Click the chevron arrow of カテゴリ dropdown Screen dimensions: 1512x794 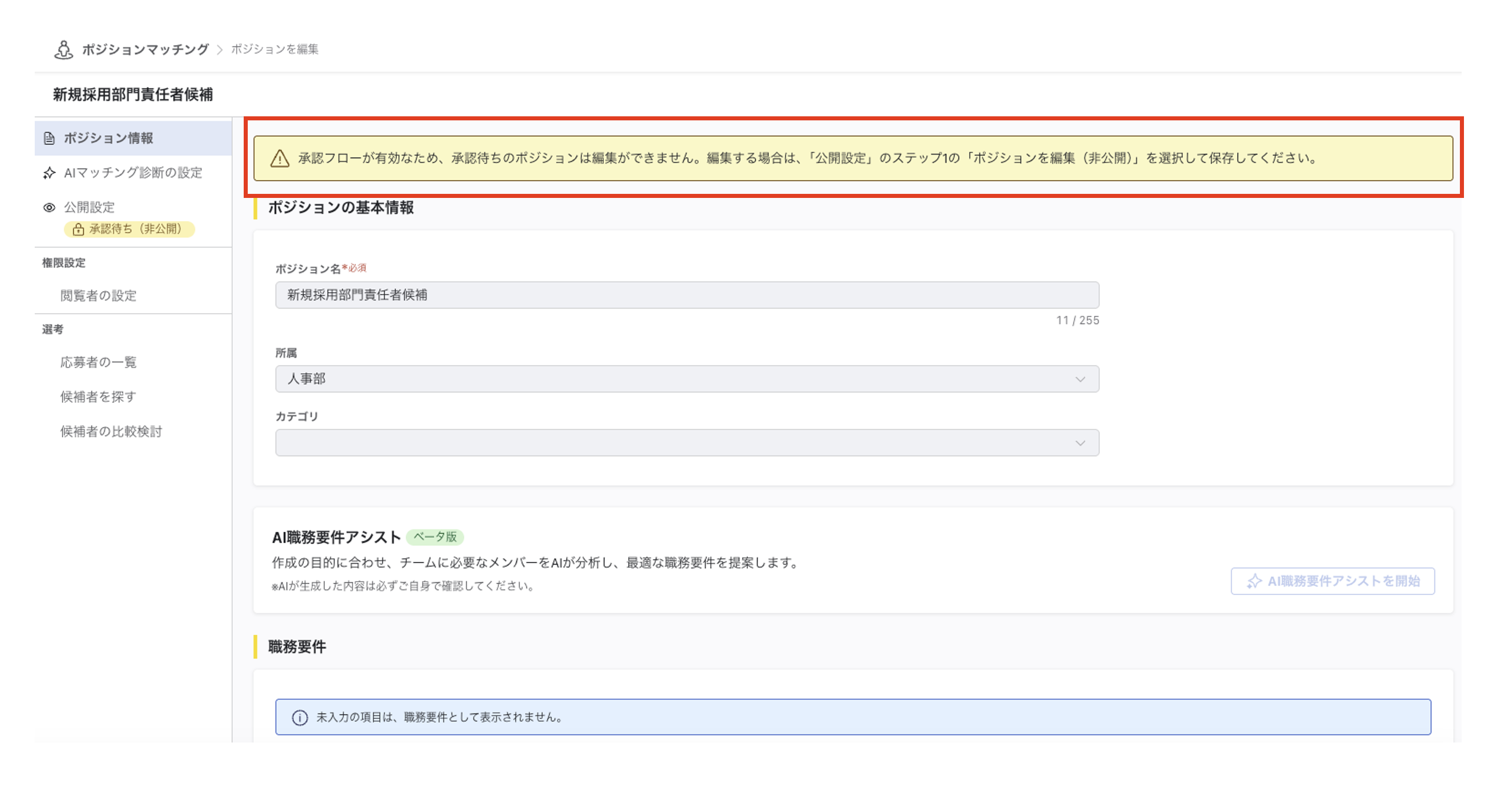click(1080, 443)
